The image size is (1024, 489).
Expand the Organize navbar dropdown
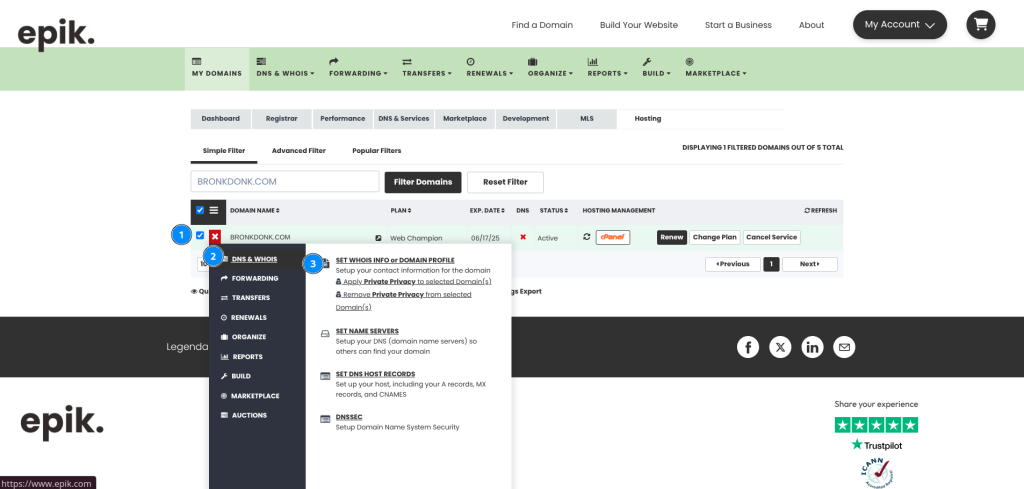tap(551, 68)
